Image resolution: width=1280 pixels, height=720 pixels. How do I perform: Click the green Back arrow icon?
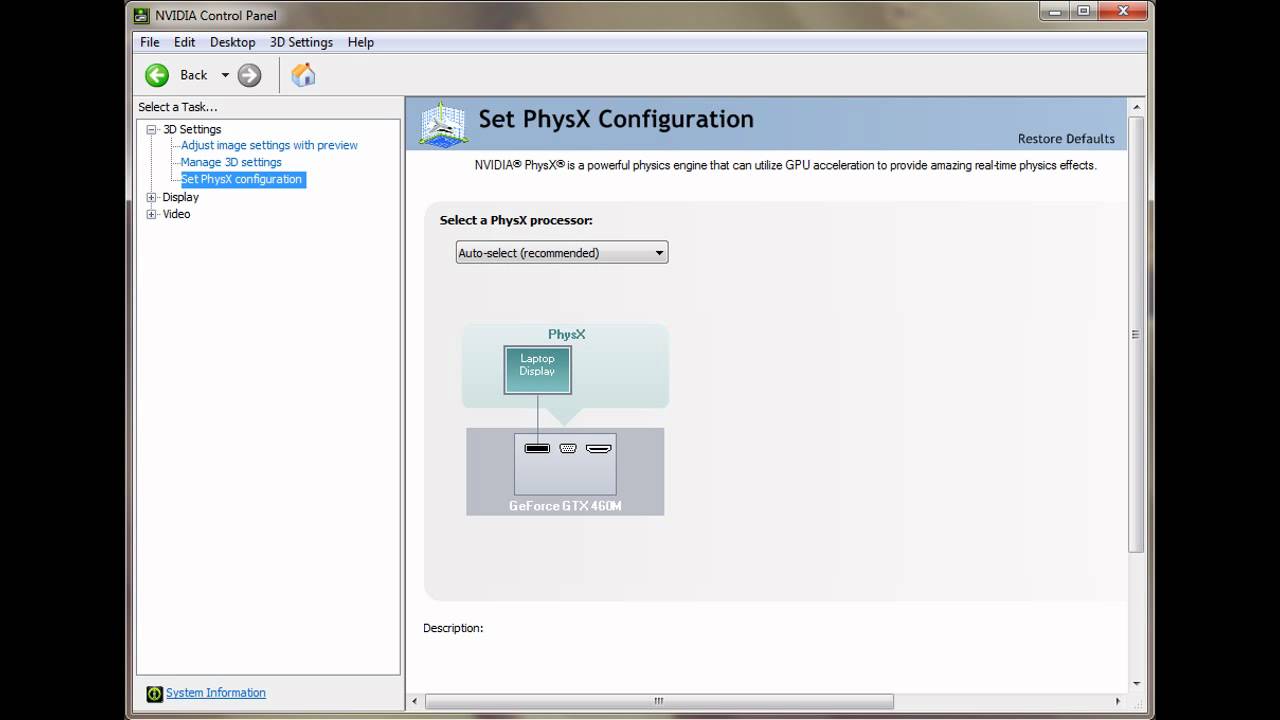pyautogui.click(x=157, y=75)
